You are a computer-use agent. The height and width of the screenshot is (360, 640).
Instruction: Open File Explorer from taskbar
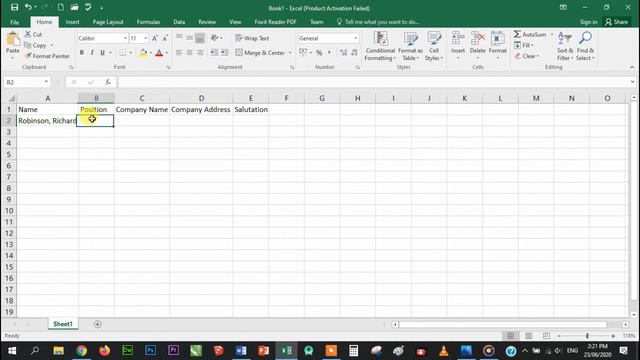tap(58, 351)
